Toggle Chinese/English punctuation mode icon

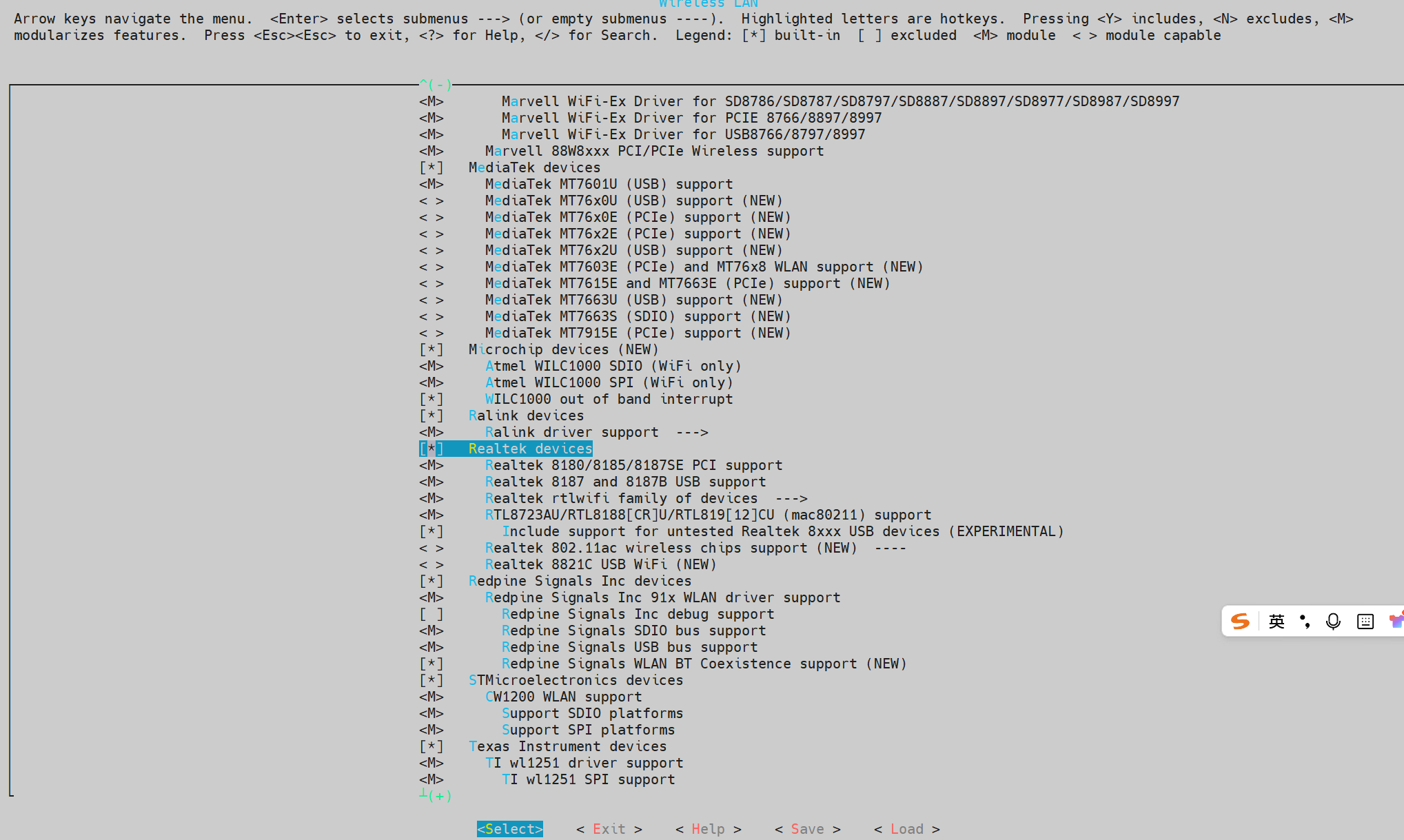[1305, 621]
